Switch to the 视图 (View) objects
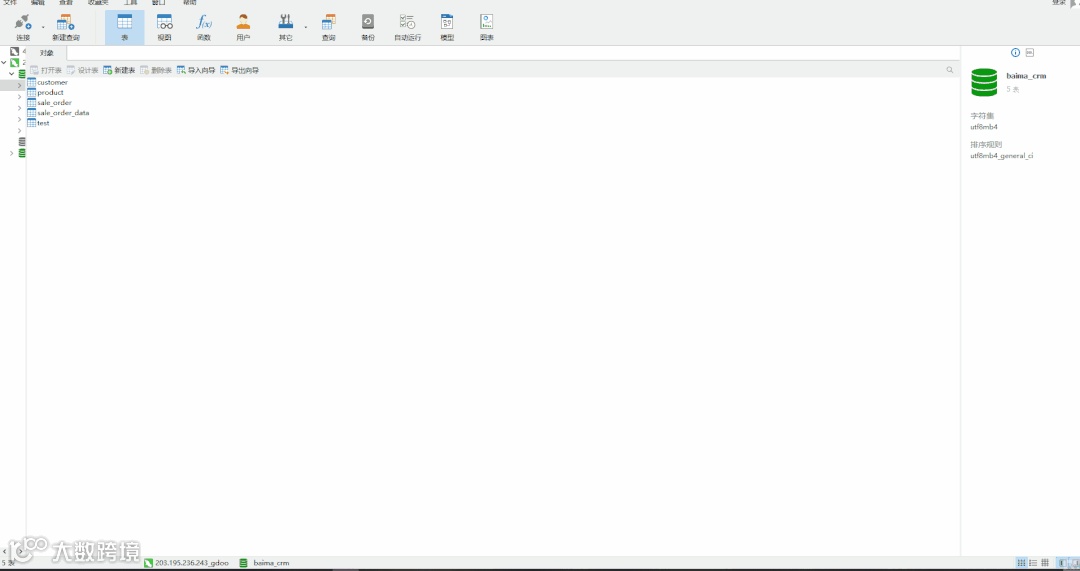This screenshot has width=1080, height=571. 164,28
